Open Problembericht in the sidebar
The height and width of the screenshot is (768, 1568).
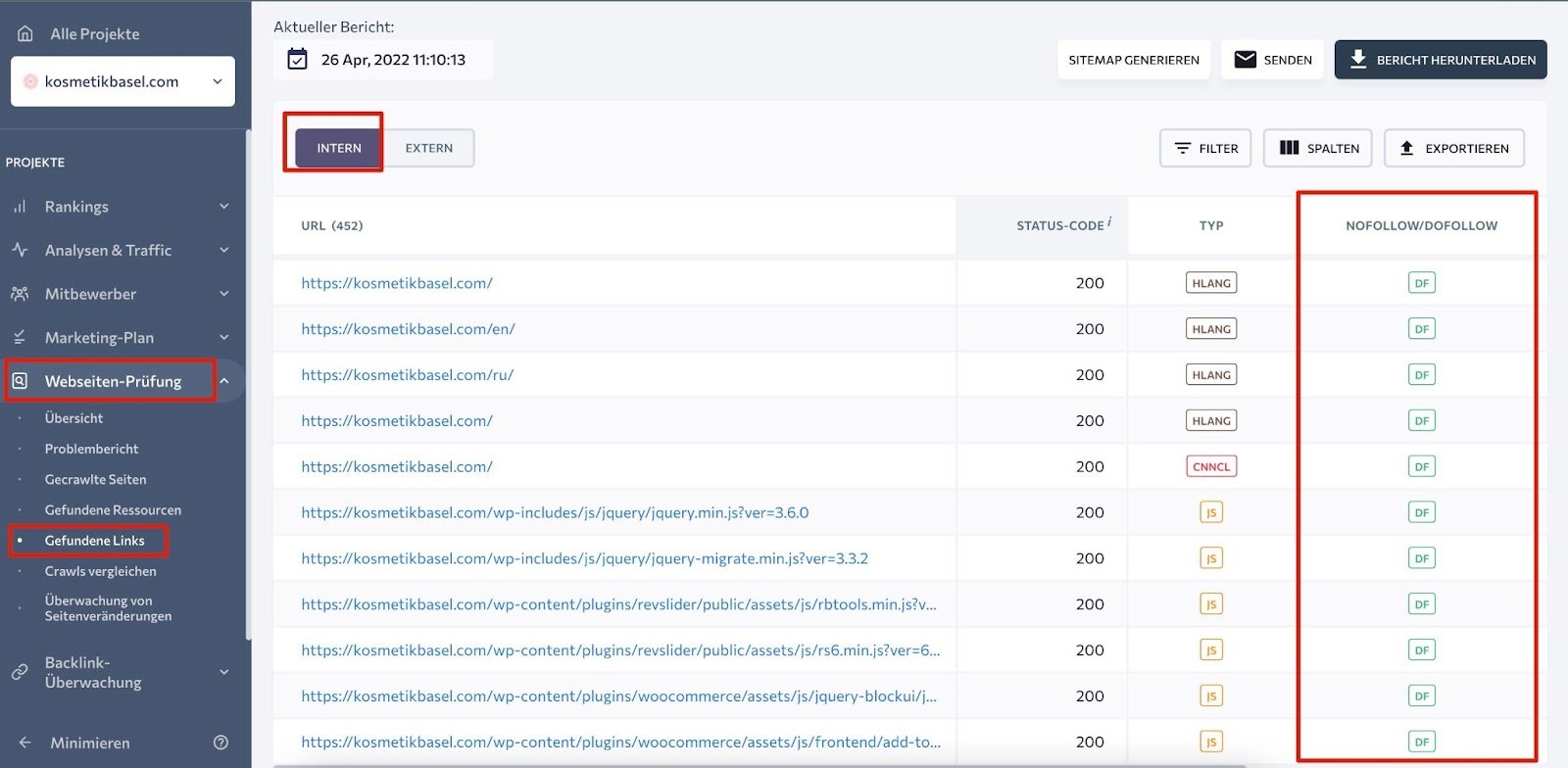(91, 449)
